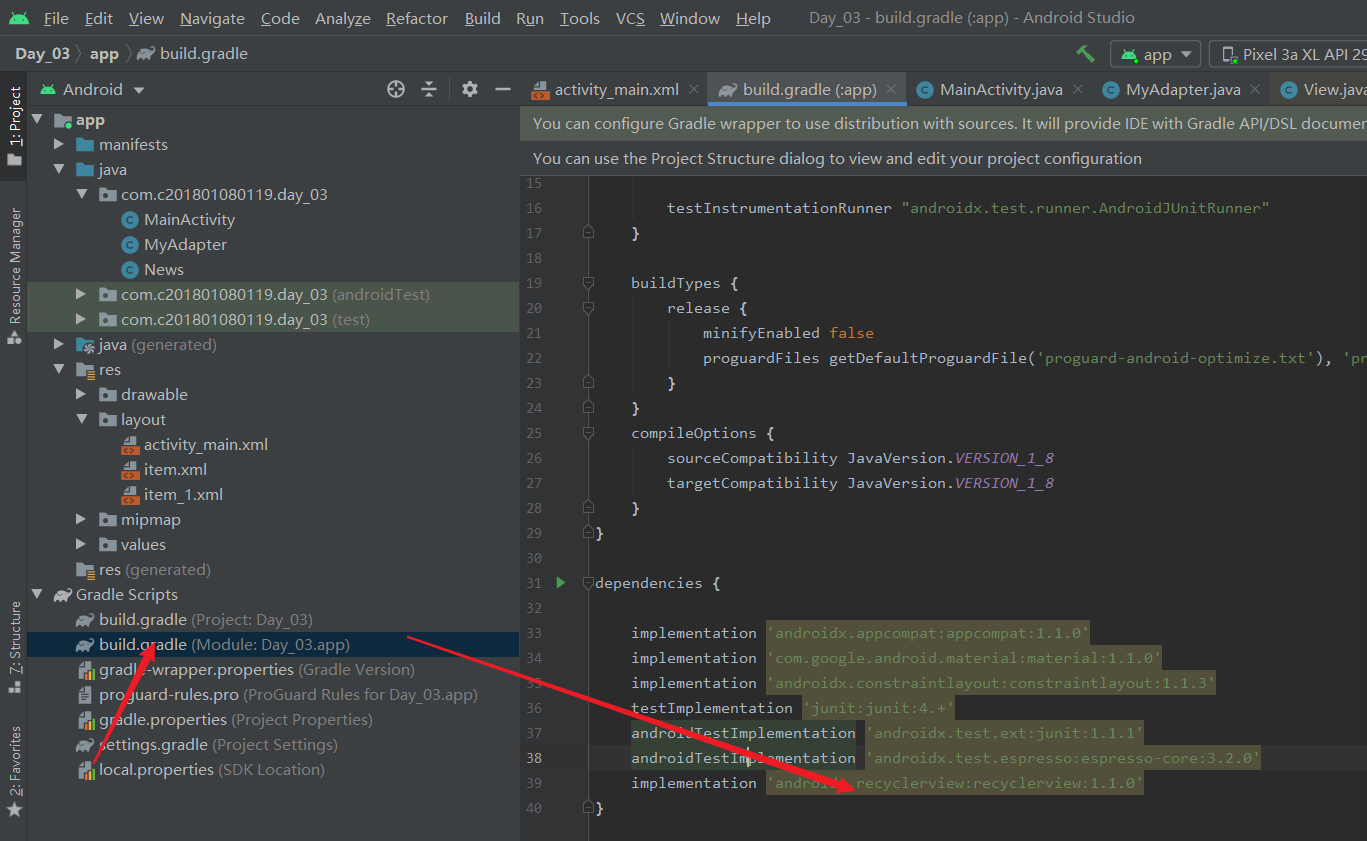Click the java (generated) folder
Screen dimensions: 1367x841
tap(146, 345)
